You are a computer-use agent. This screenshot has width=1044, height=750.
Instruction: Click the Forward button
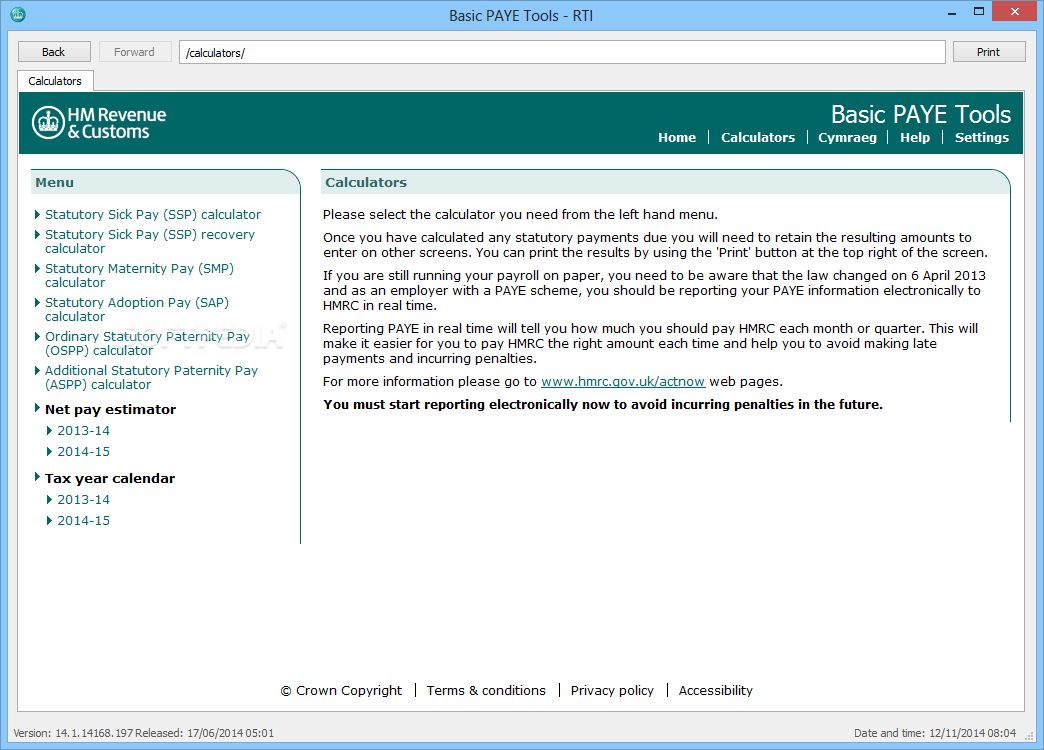tap(134, 52)
